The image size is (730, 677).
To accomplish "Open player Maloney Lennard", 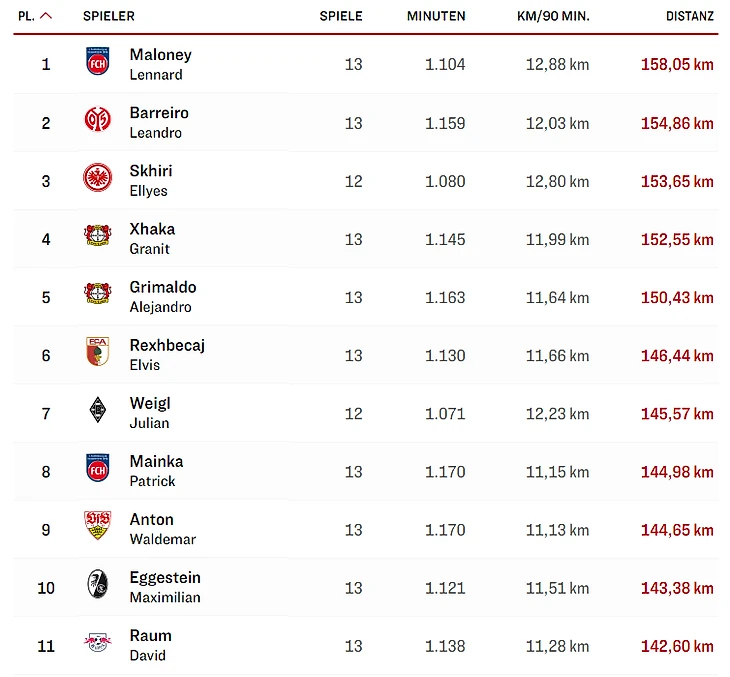I will pos(160,64).
